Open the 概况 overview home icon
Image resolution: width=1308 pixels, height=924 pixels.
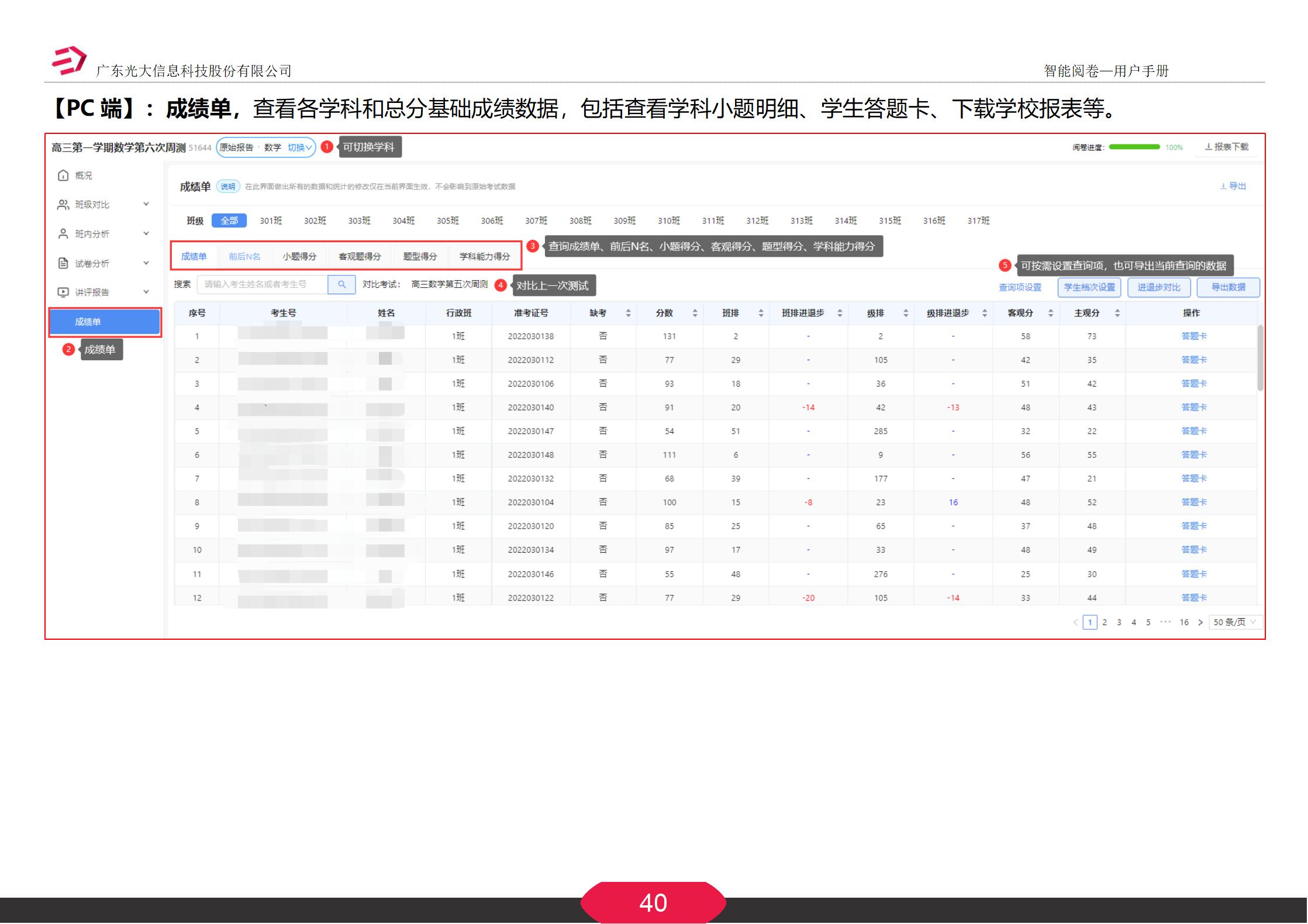(x=63, y=175)
